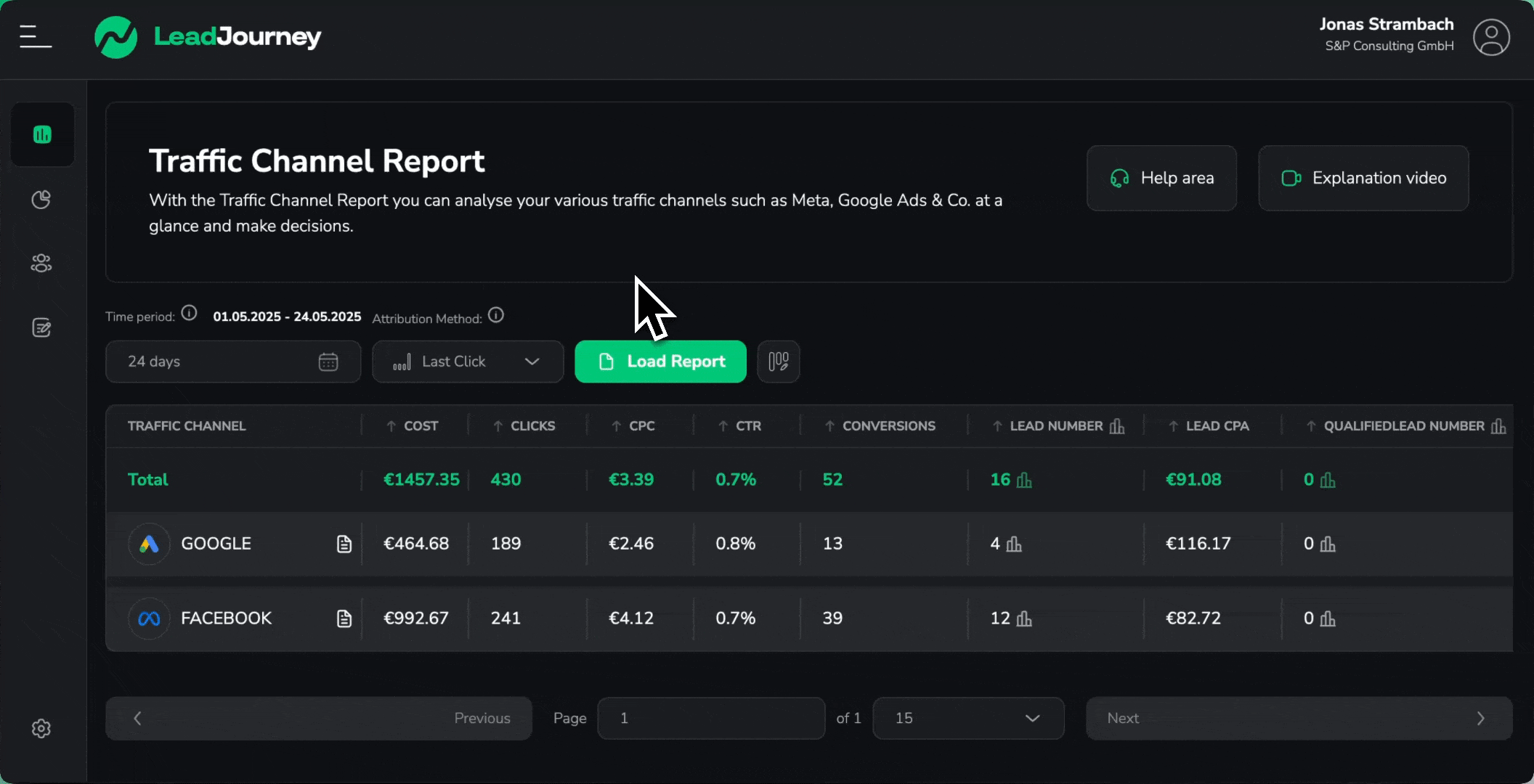Click the Google Ads channel logo

149,544
